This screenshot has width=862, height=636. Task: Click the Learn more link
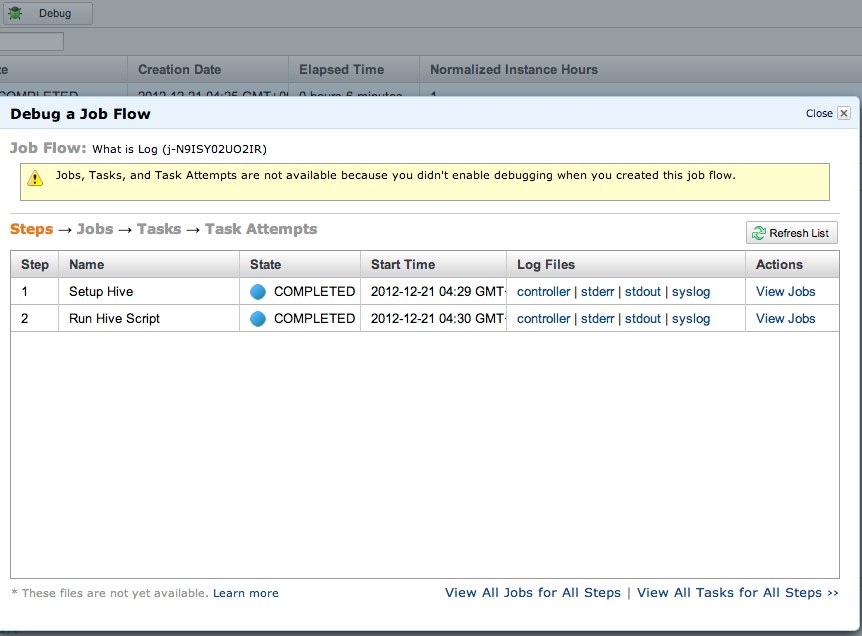coord(246,593)
